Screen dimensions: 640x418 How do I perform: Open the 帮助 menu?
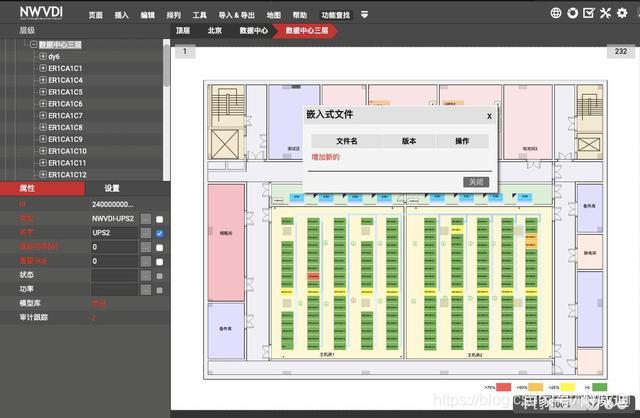tap(300, 15)
